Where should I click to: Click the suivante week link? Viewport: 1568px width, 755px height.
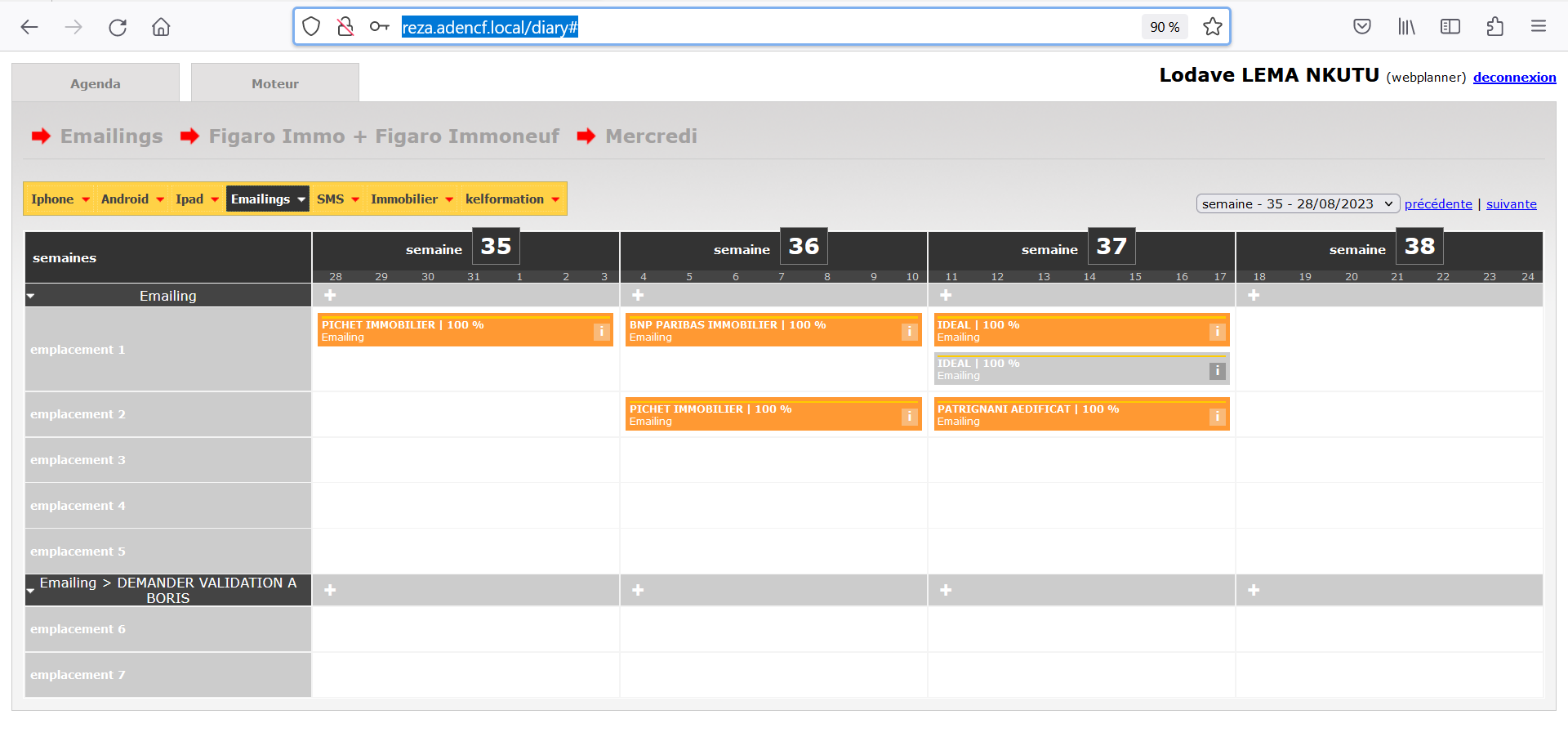[1511, 204]
